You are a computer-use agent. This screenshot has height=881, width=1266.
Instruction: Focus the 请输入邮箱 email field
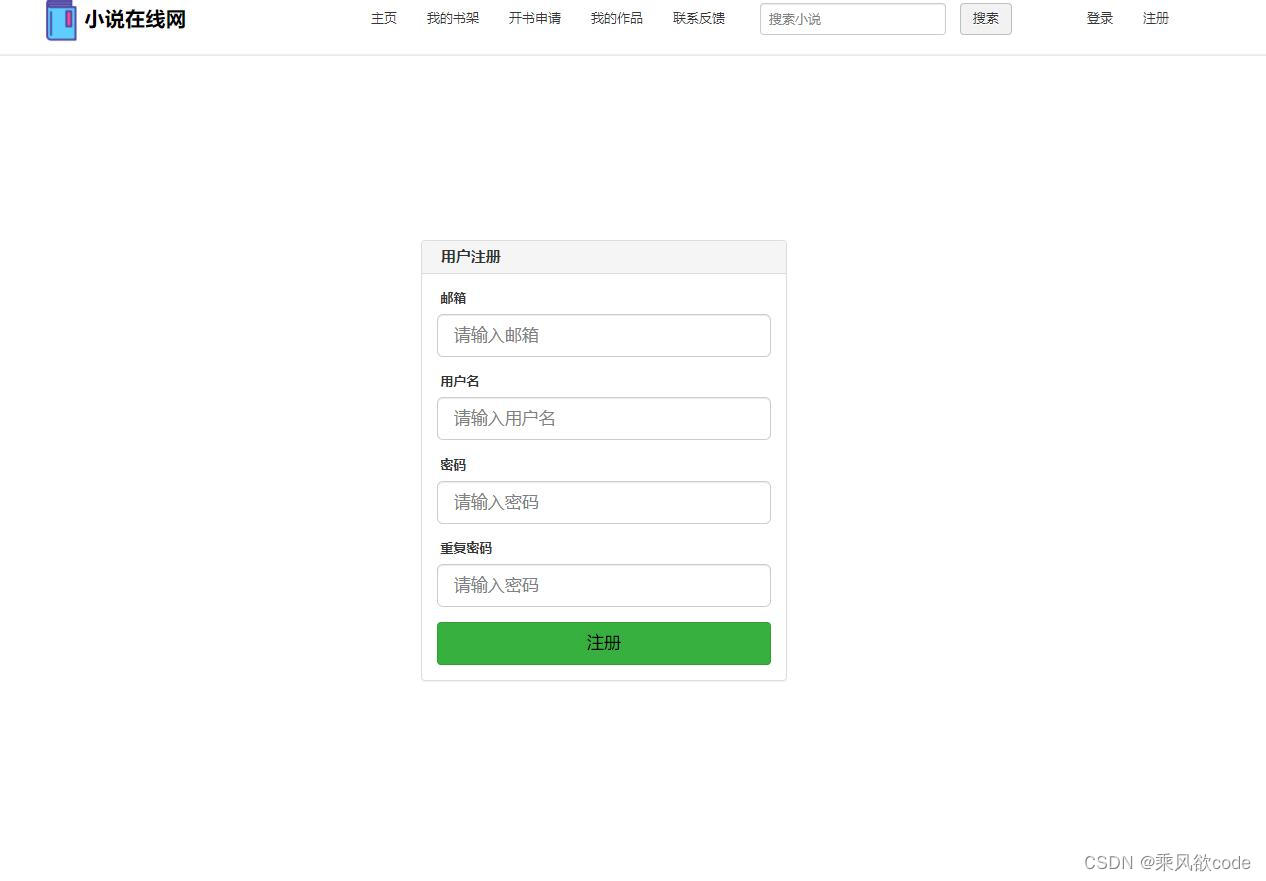[603, 335]
